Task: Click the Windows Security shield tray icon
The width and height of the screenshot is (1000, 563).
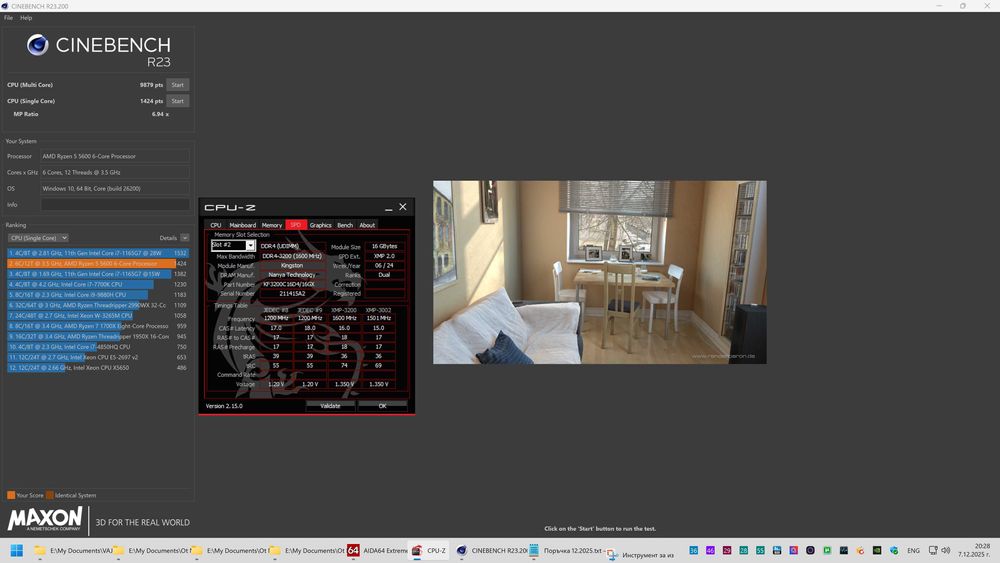Action: pos(893,550)
